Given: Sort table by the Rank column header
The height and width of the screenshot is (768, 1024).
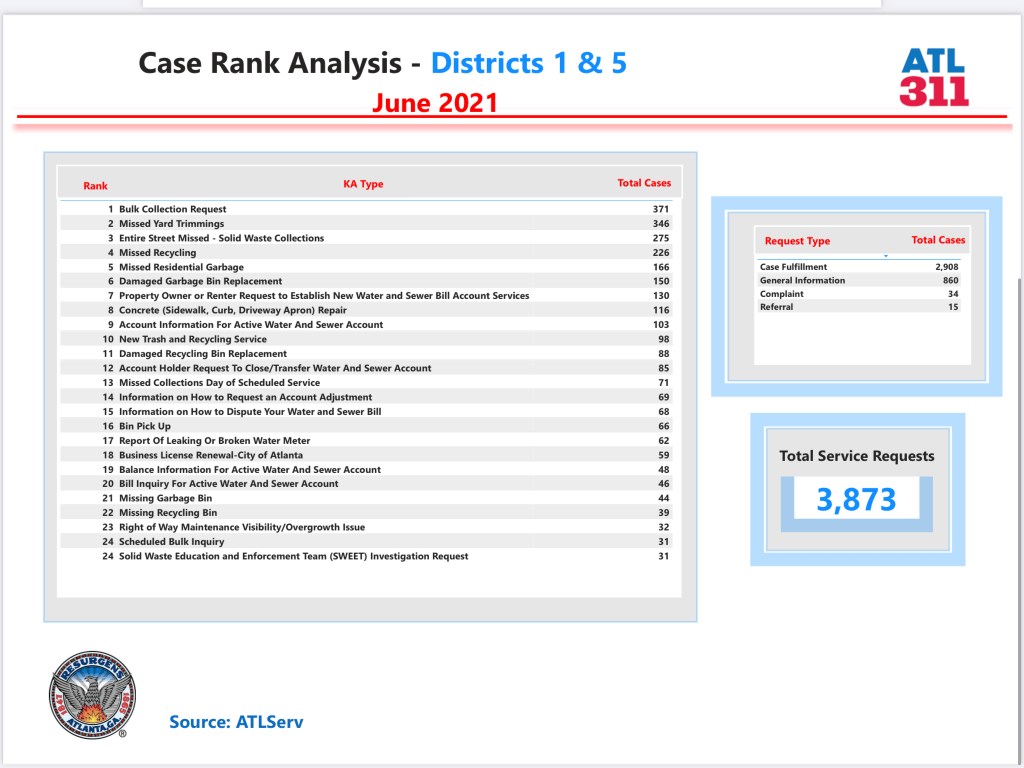Looking at the screenshot, I should point(96,186).
